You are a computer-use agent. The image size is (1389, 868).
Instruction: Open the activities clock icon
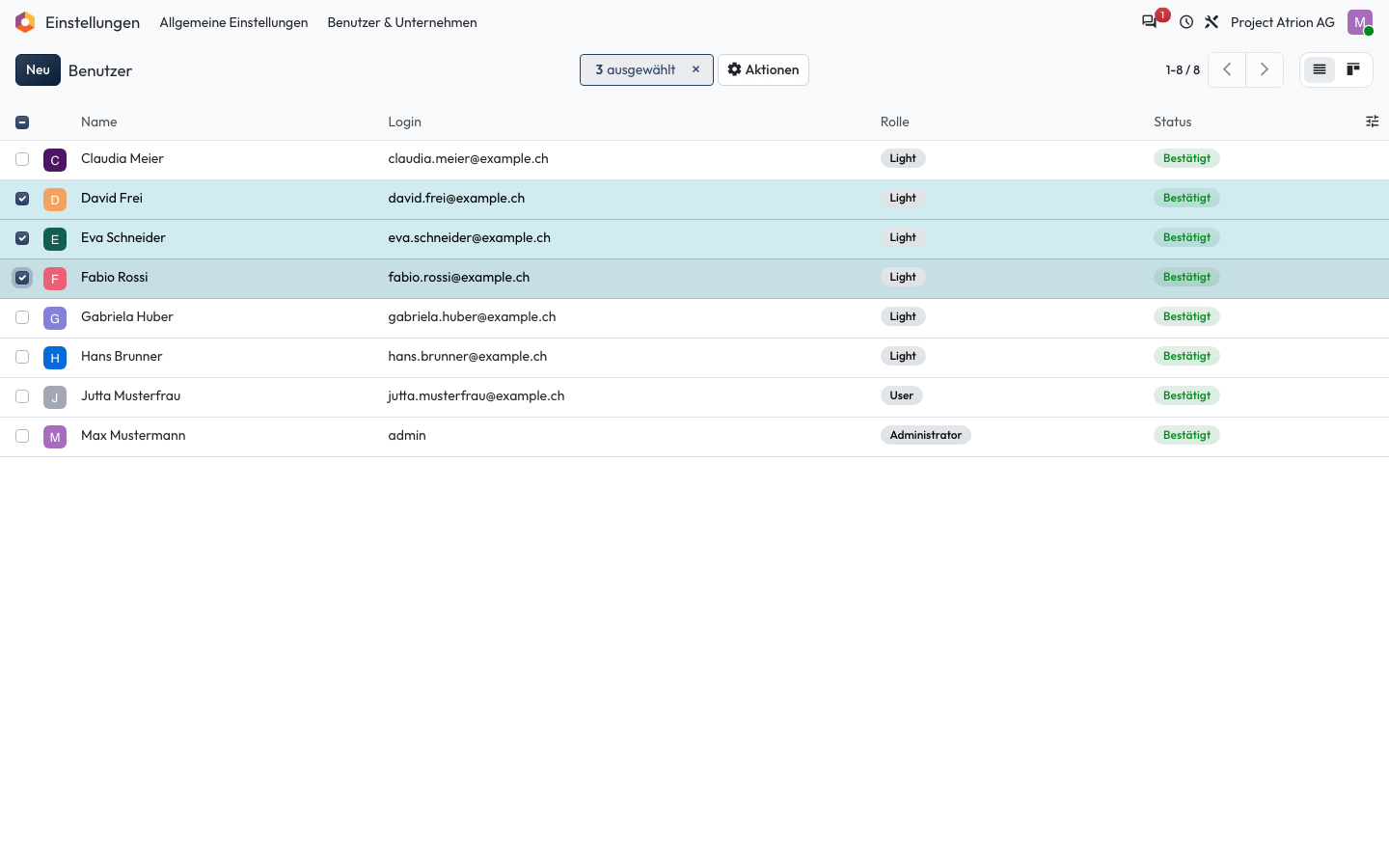1186,22
